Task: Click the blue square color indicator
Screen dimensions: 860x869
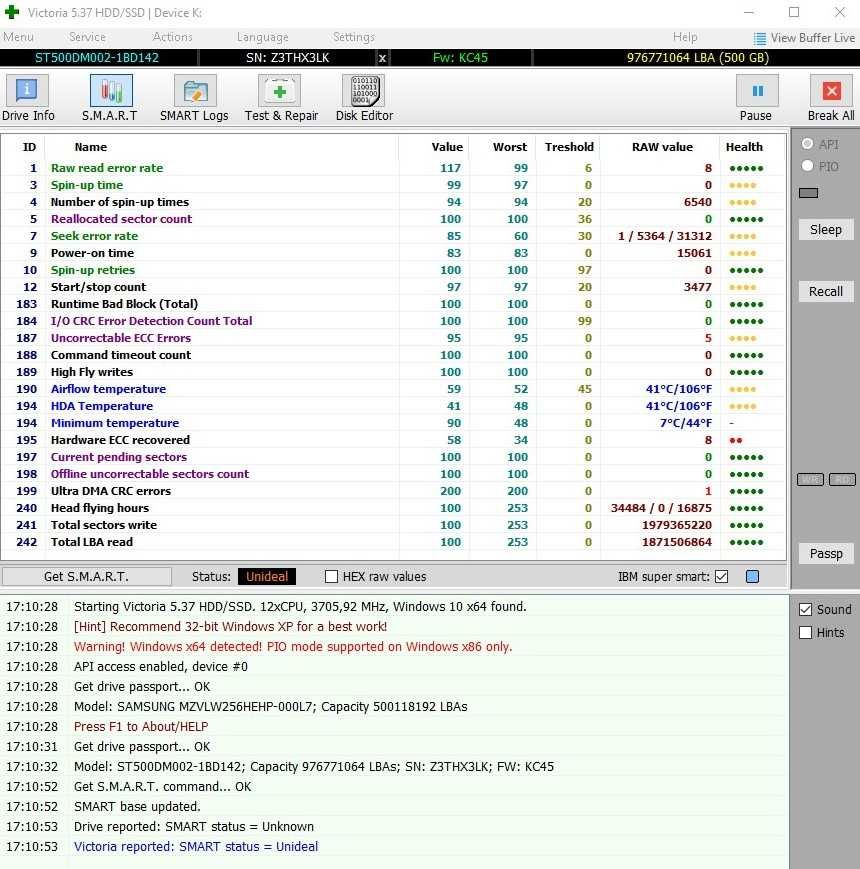Action: [x=752, y=576]
